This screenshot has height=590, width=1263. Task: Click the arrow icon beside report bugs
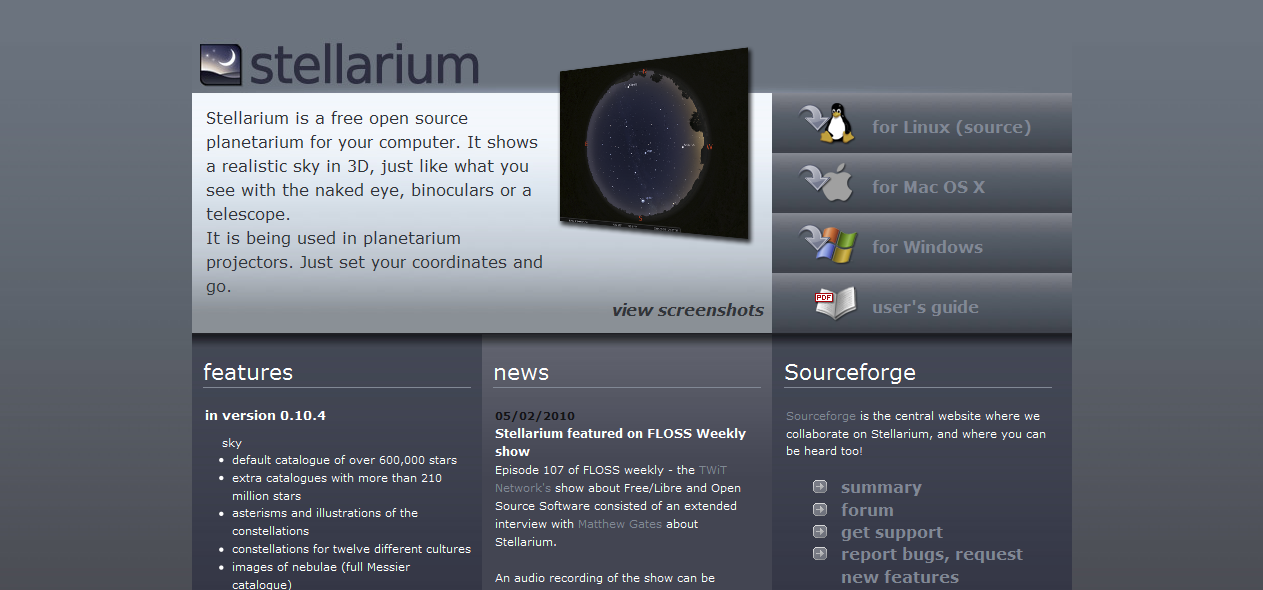(819, 553)
